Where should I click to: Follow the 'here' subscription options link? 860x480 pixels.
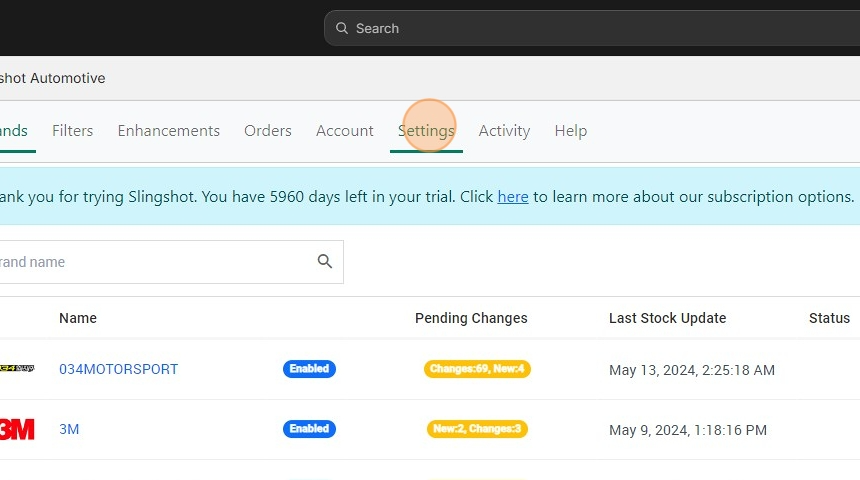513,196
